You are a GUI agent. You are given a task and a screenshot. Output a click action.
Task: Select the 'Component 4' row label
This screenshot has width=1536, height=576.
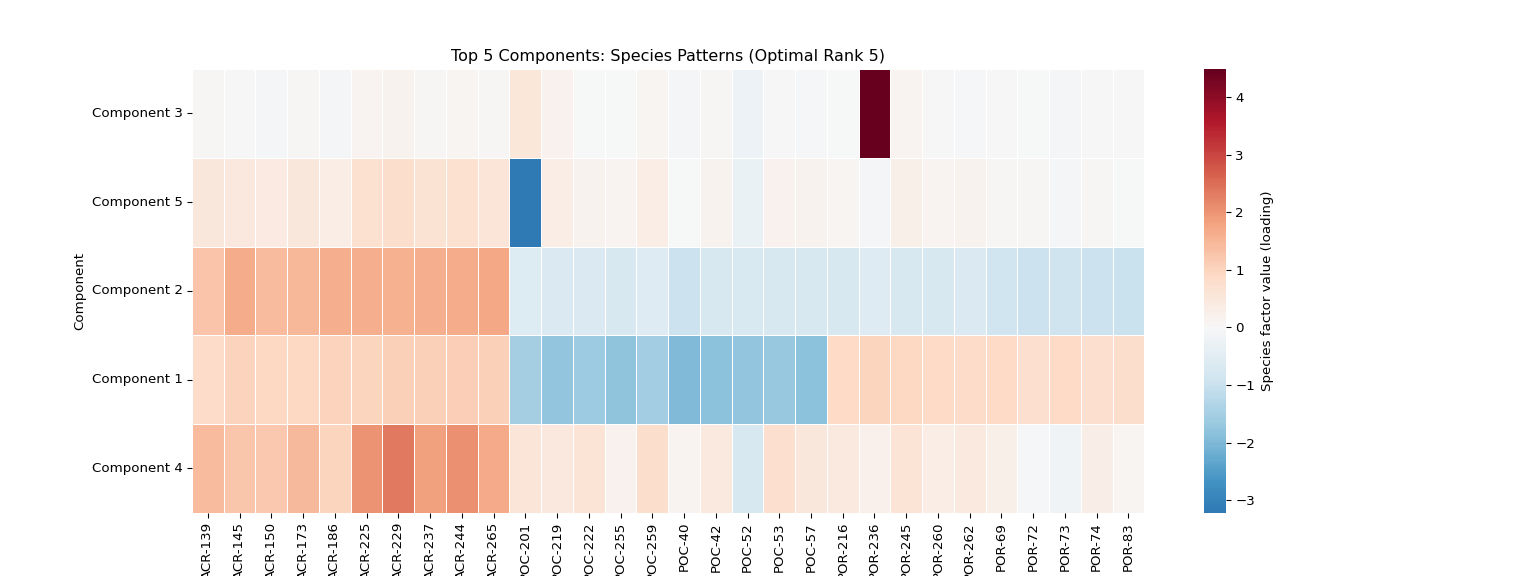(137, 468)
